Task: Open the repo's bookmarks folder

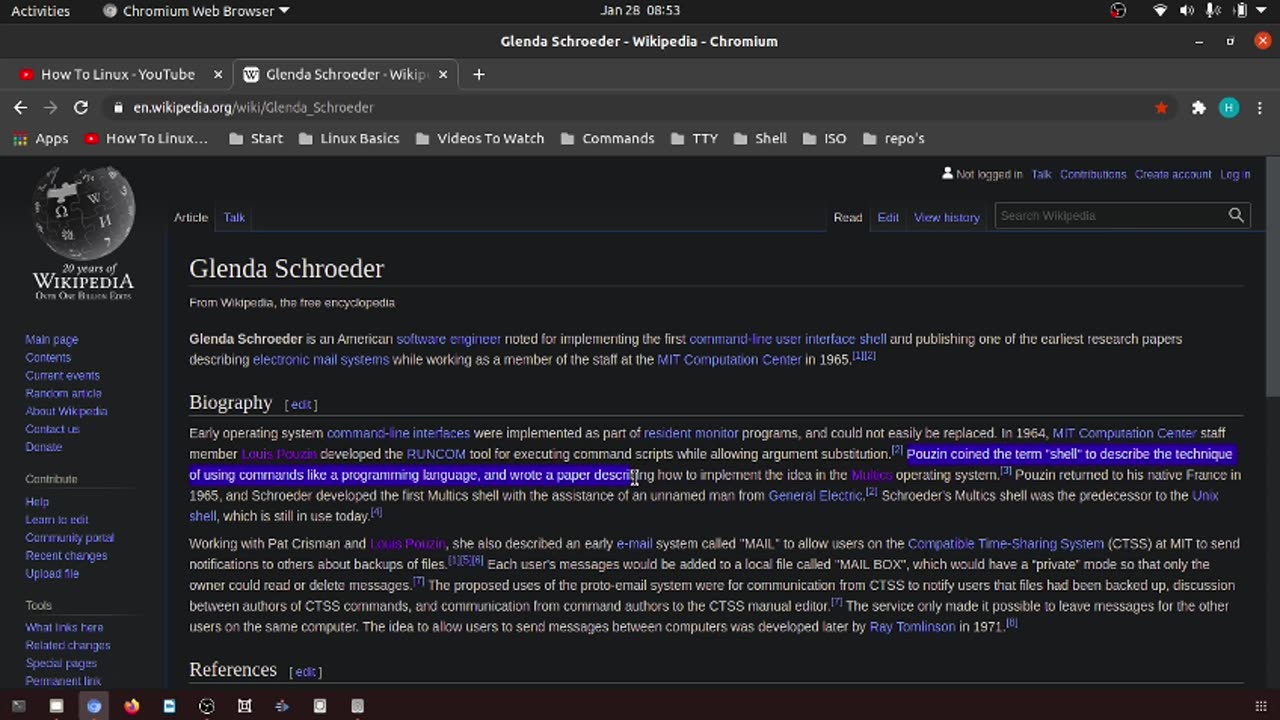Action: click(893, 138)
